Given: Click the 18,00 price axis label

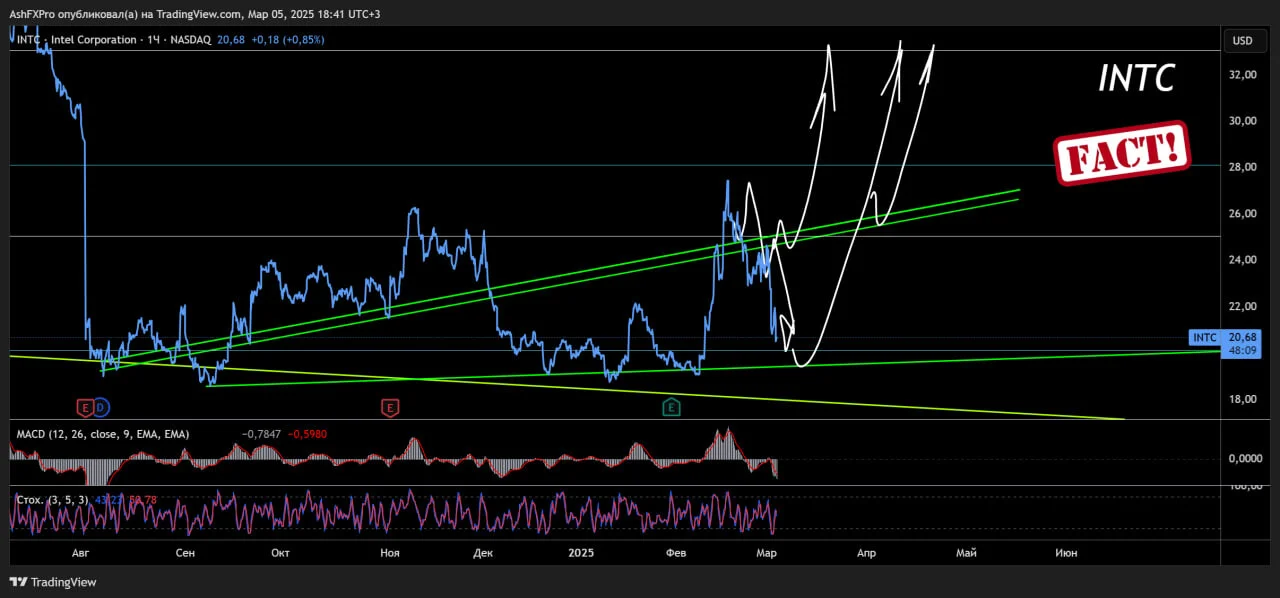Looking at the screenshot, I should pos(1243,399).
